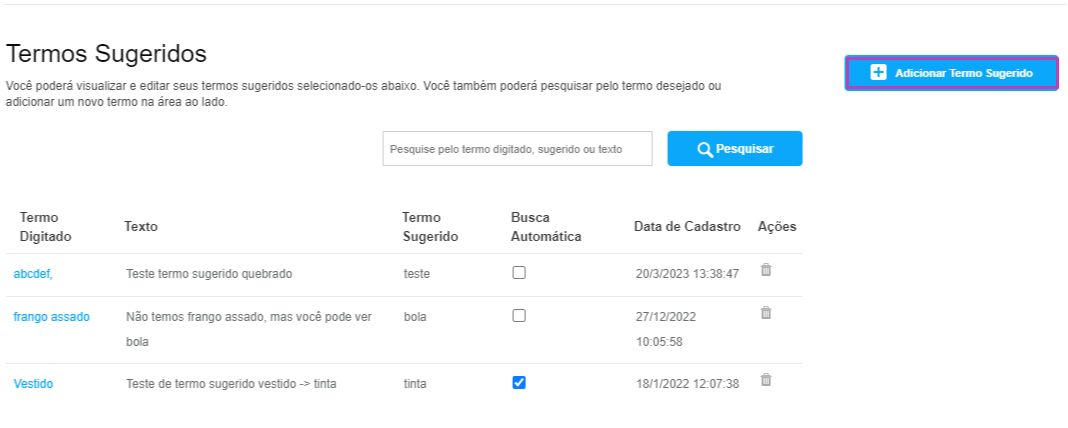Click the magnifier icon in Pesquisar button
This screenshot has height=428, width=1068.
coord(705,149)
